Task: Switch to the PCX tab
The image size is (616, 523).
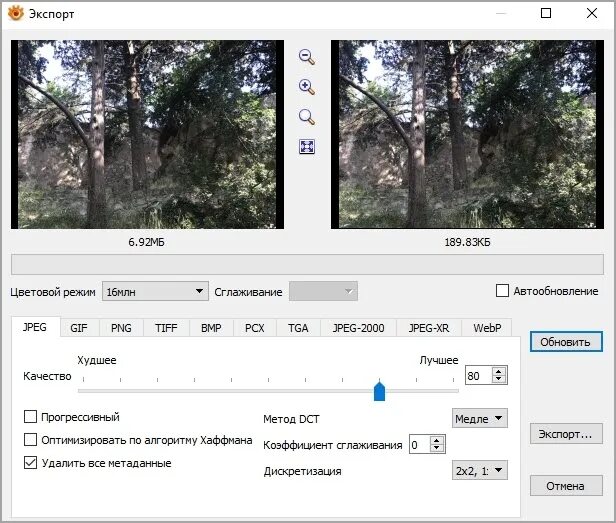Action: [x=255, y=328]
